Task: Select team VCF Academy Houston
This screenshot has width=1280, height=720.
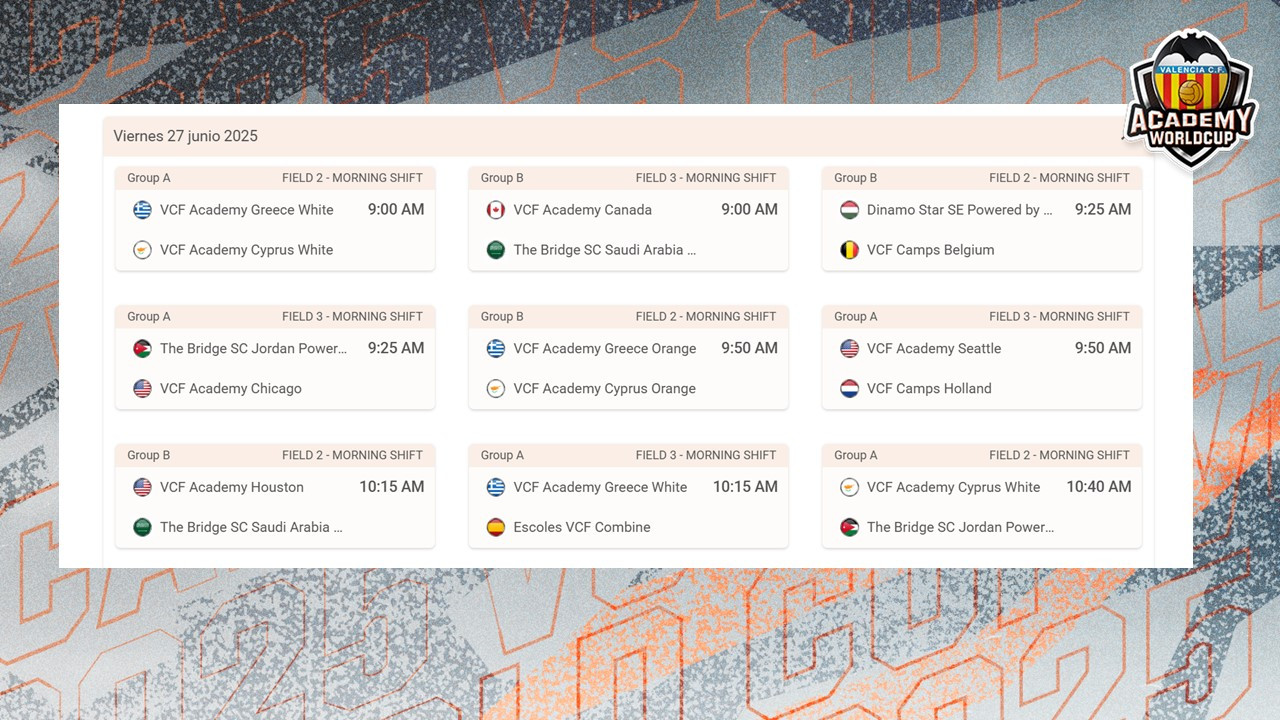Action: pyautogui.click(x=232, y=488)
